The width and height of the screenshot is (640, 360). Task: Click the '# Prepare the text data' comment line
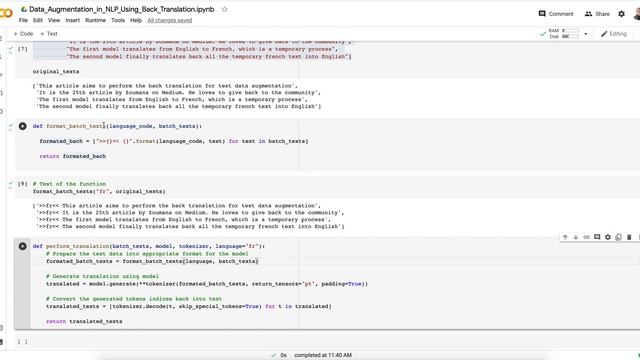click(x=147, y=254)
